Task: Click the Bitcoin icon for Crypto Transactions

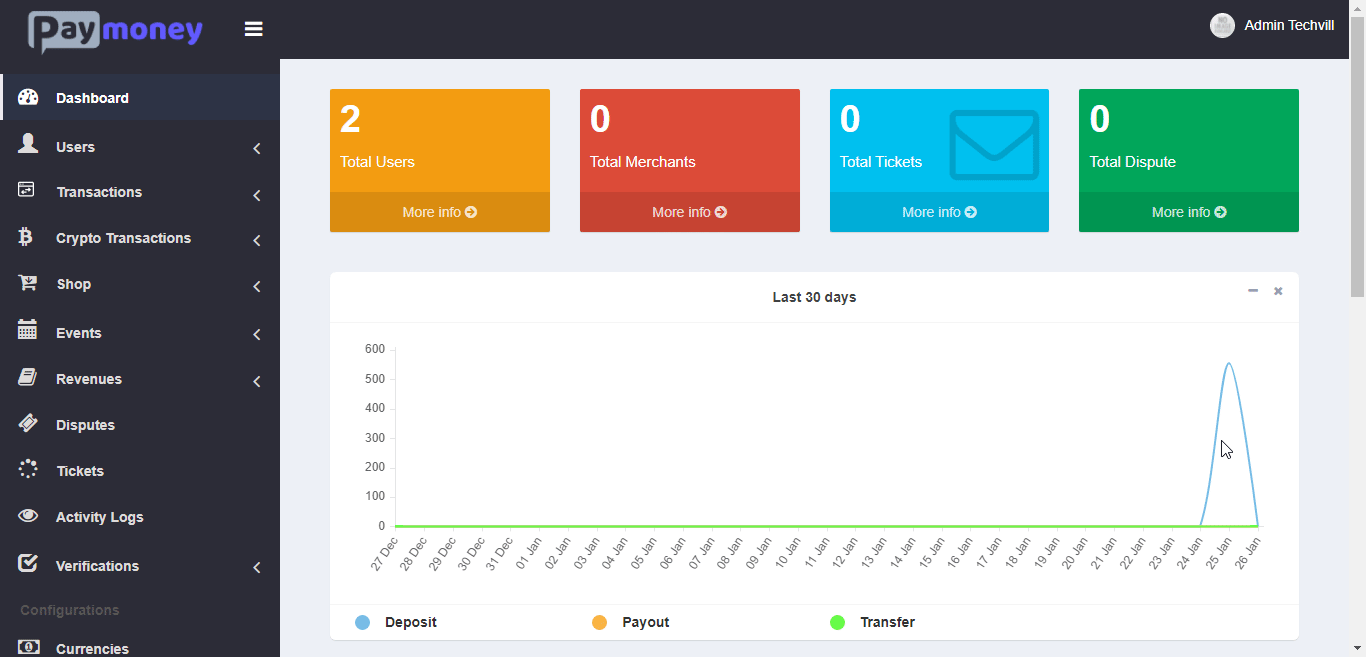Action: (x=26, y=237)
